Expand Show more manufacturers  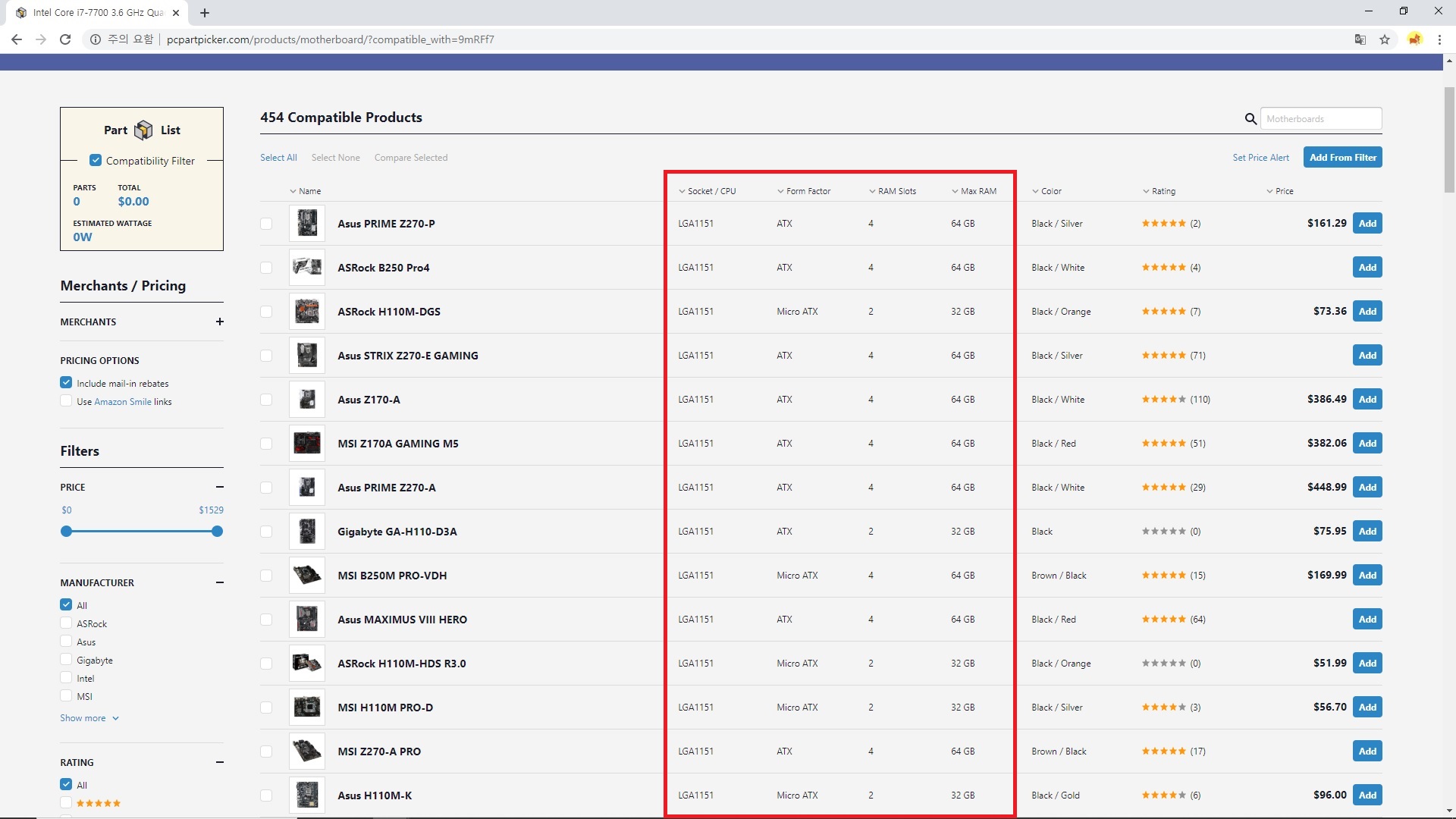pos(89,718)
